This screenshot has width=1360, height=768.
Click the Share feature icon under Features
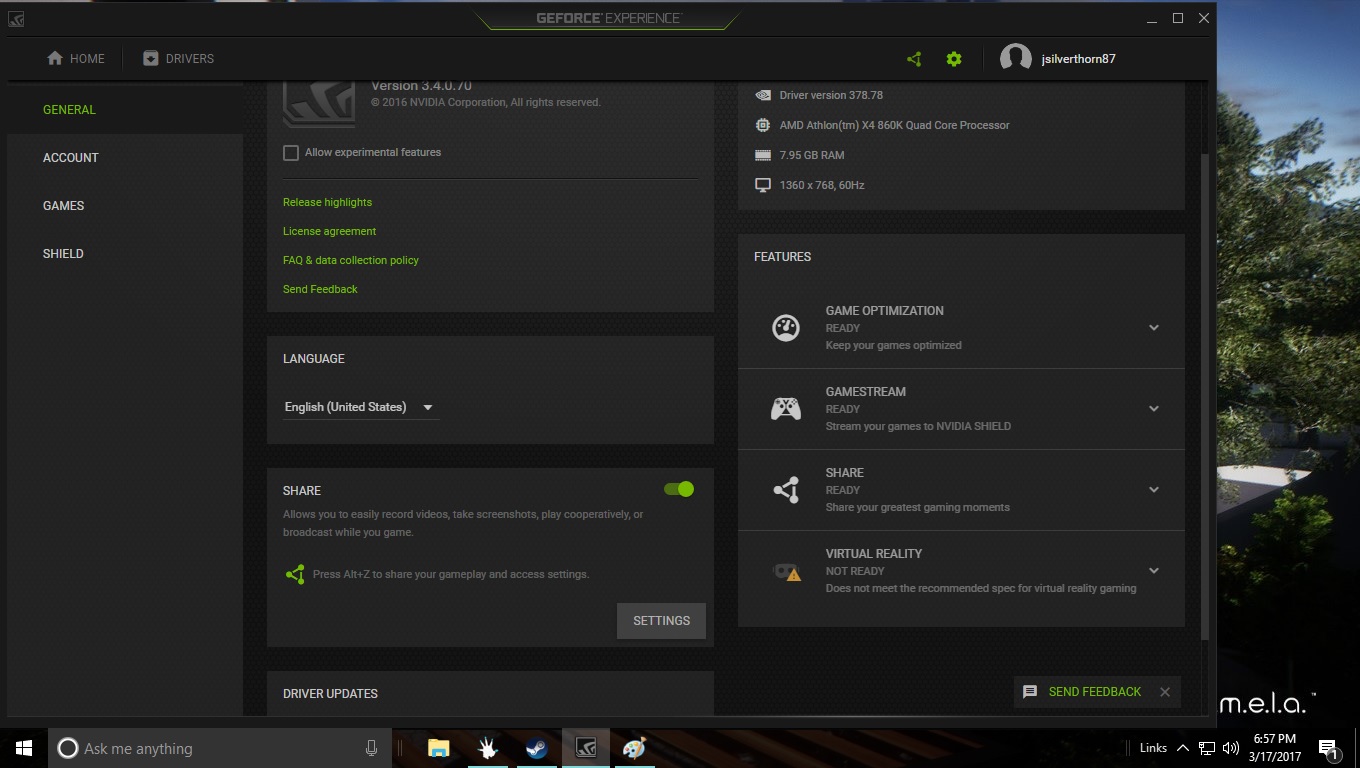[786, 490]
